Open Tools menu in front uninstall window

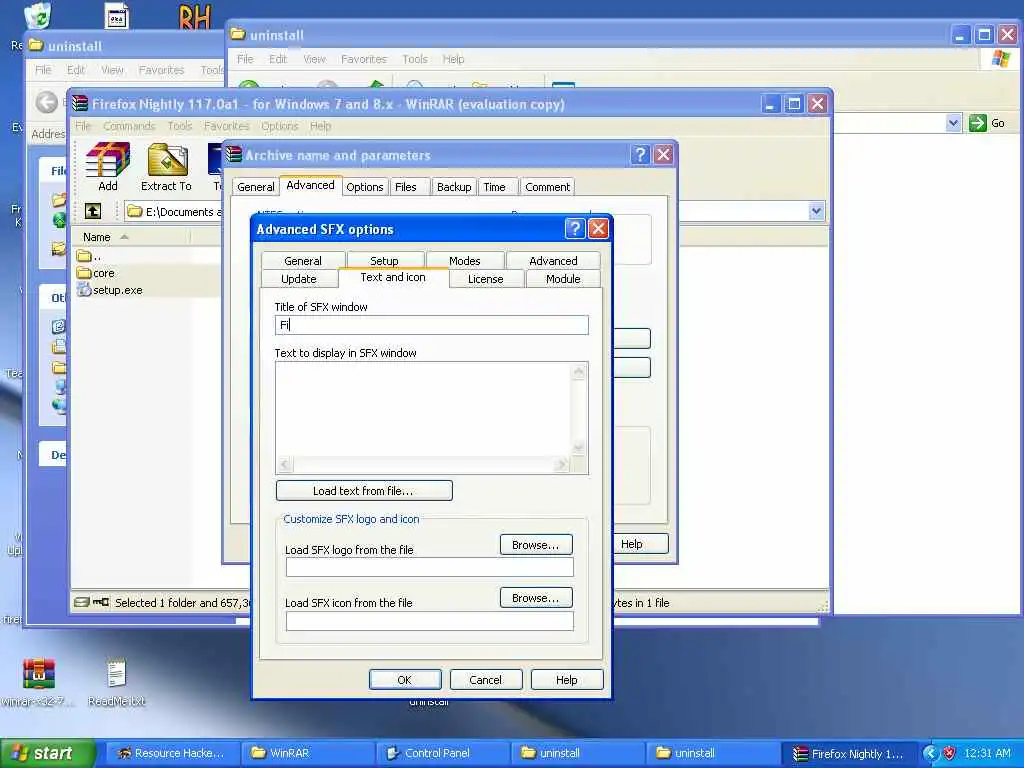coord(415,59)
